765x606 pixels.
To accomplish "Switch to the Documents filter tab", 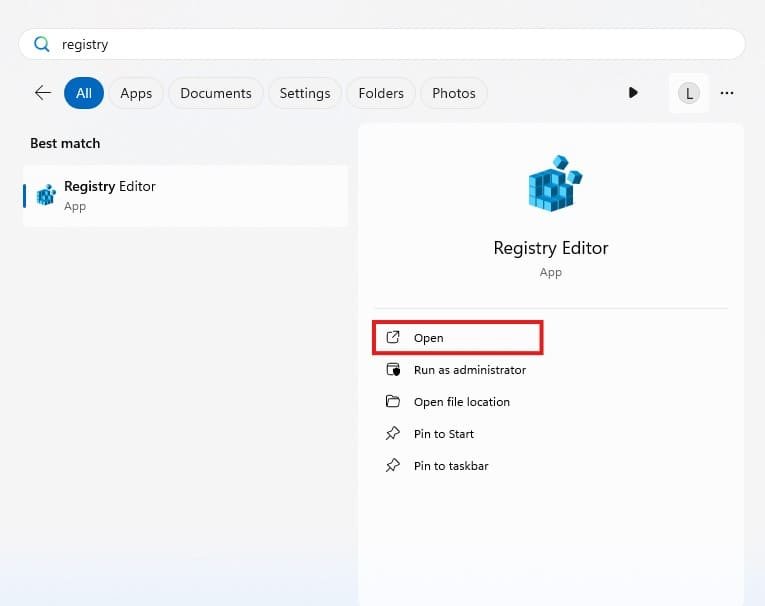I will point(216,93).
